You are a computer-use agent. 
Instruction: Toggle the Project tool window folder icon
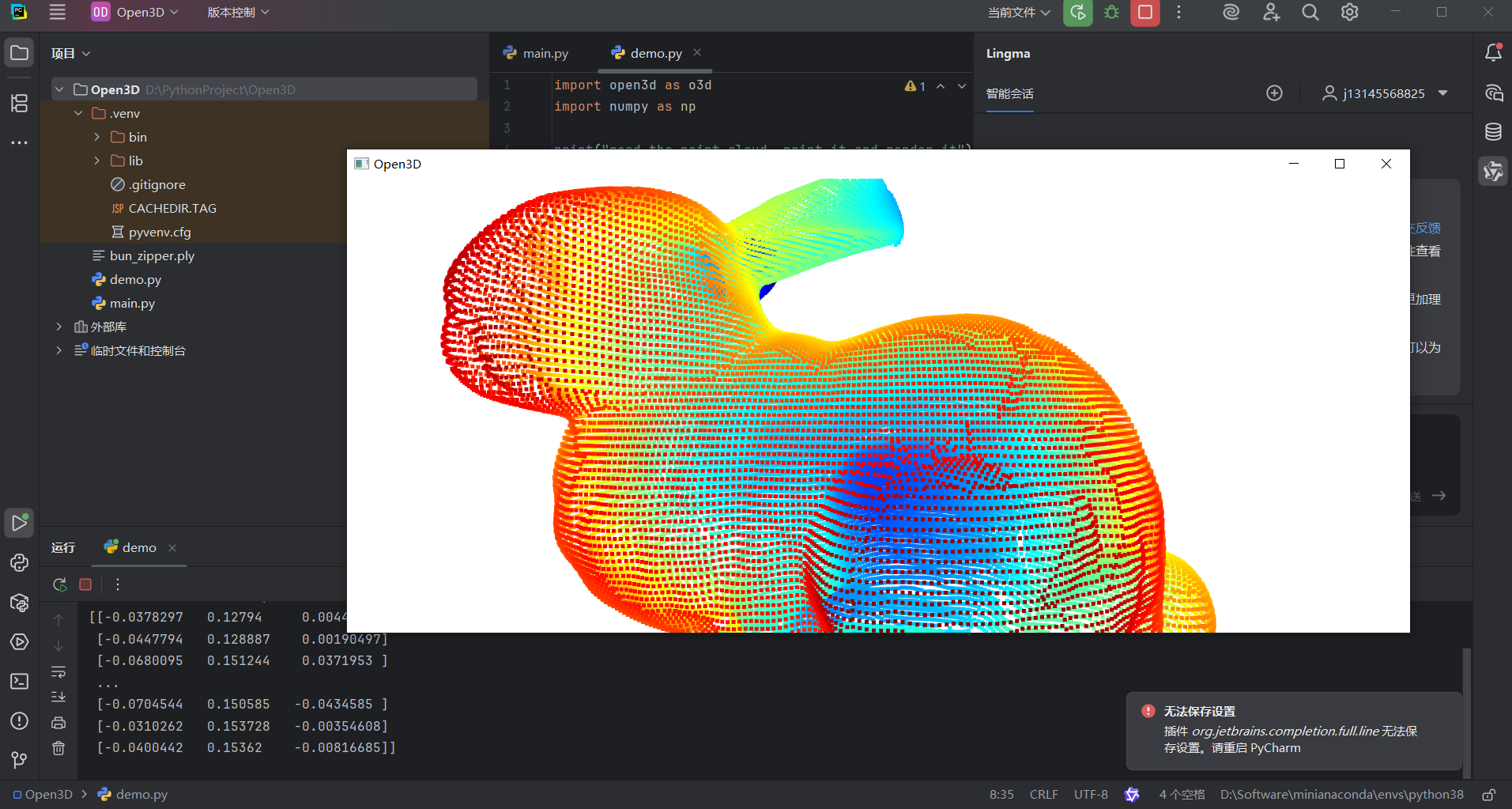click(19, 53)
